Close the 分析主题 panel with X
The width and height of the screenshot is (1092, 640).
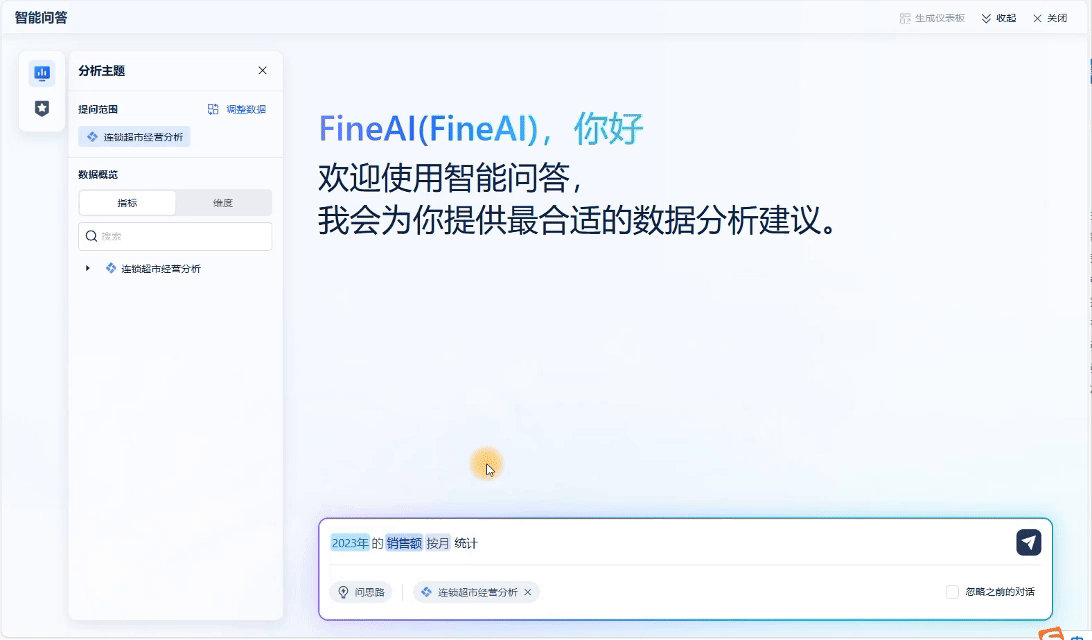[263, 70]
